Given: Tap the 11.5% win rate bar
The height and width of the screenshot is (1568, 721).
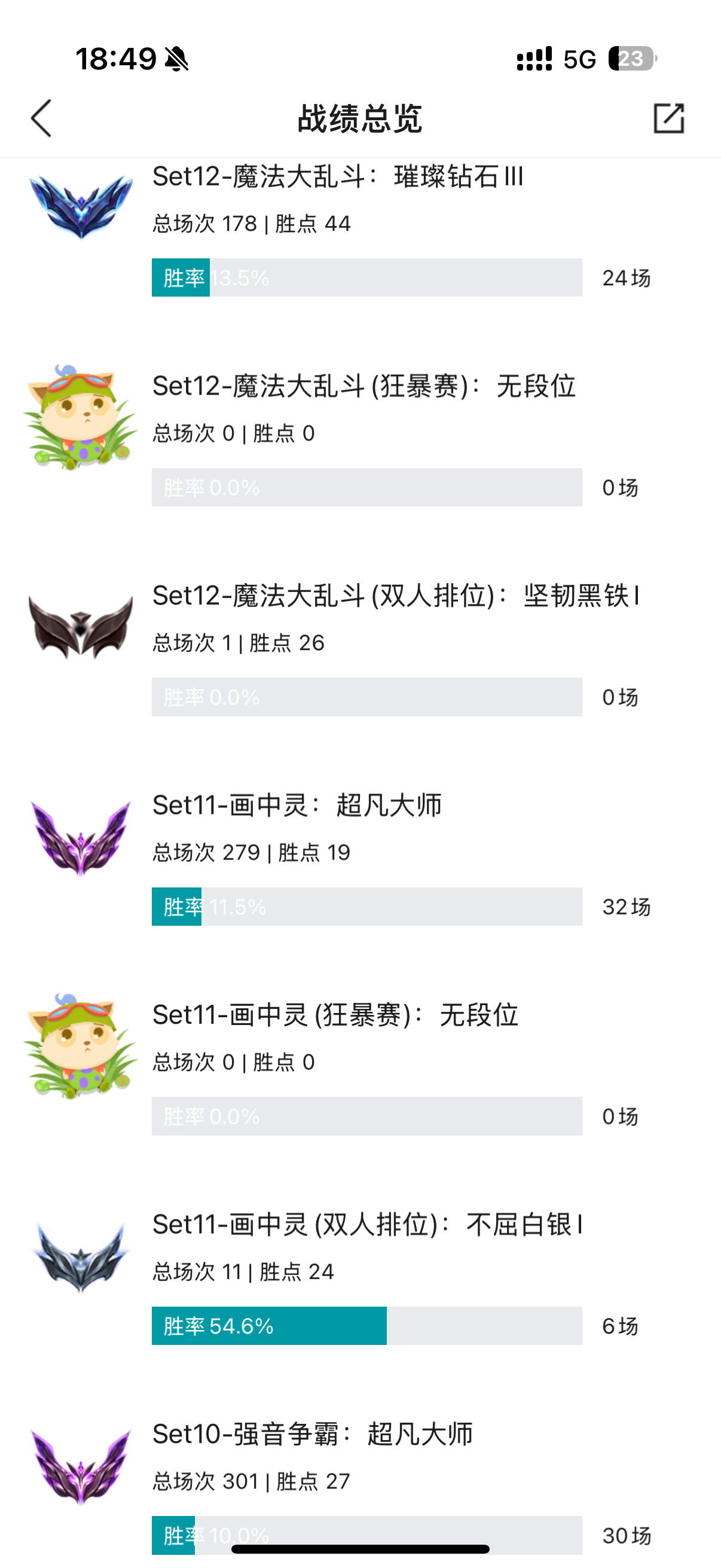Looking at the screenshot, I should [366, 907].
